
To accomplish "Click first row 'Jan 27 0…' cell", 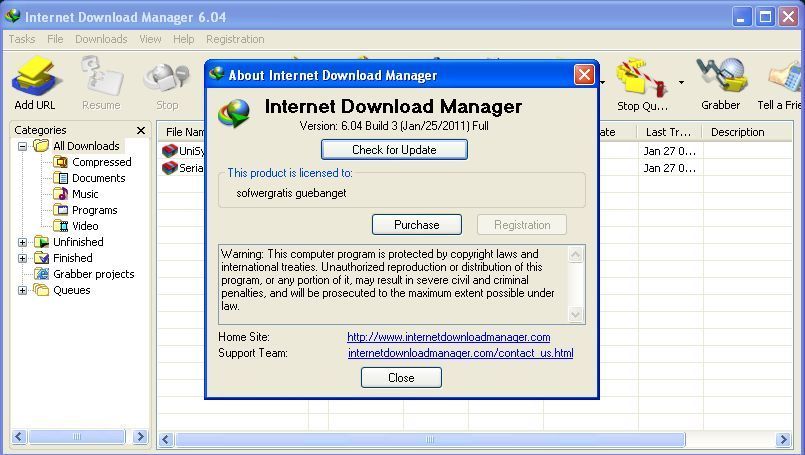I will pos(670,151).
